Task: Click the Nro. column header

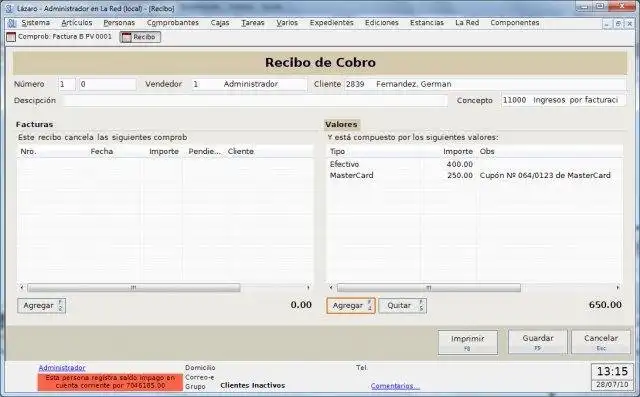Action: 29,151
